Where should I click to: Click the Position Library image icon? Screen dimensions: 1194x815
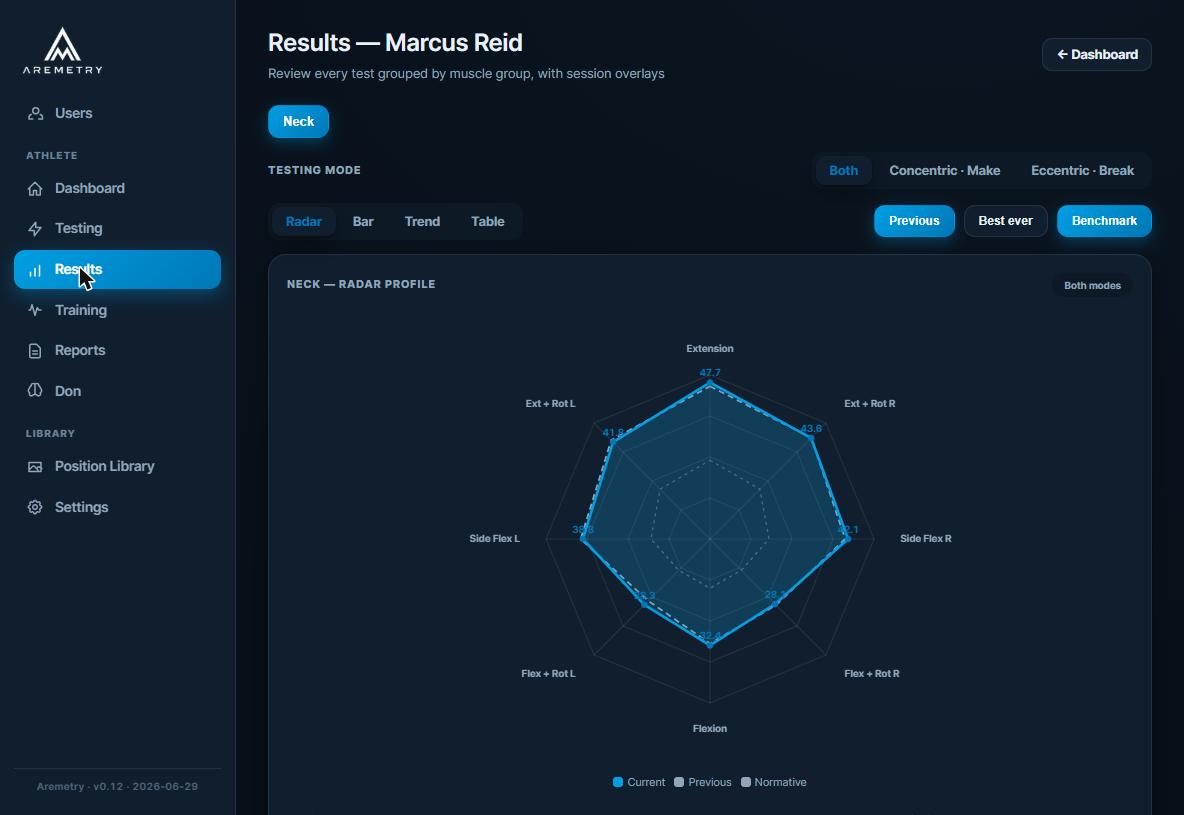point(35,467)
